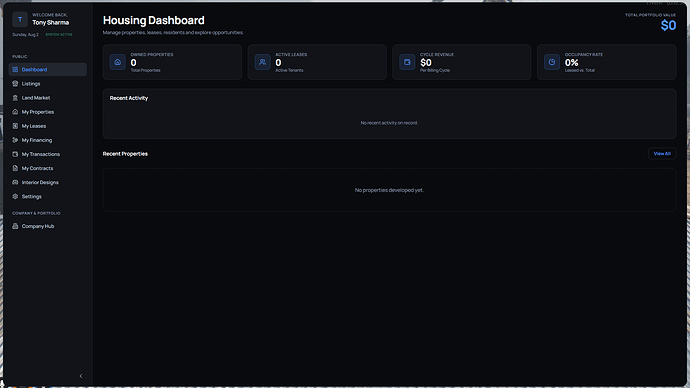Click the My Leases document icon

[x=15, y=126]
